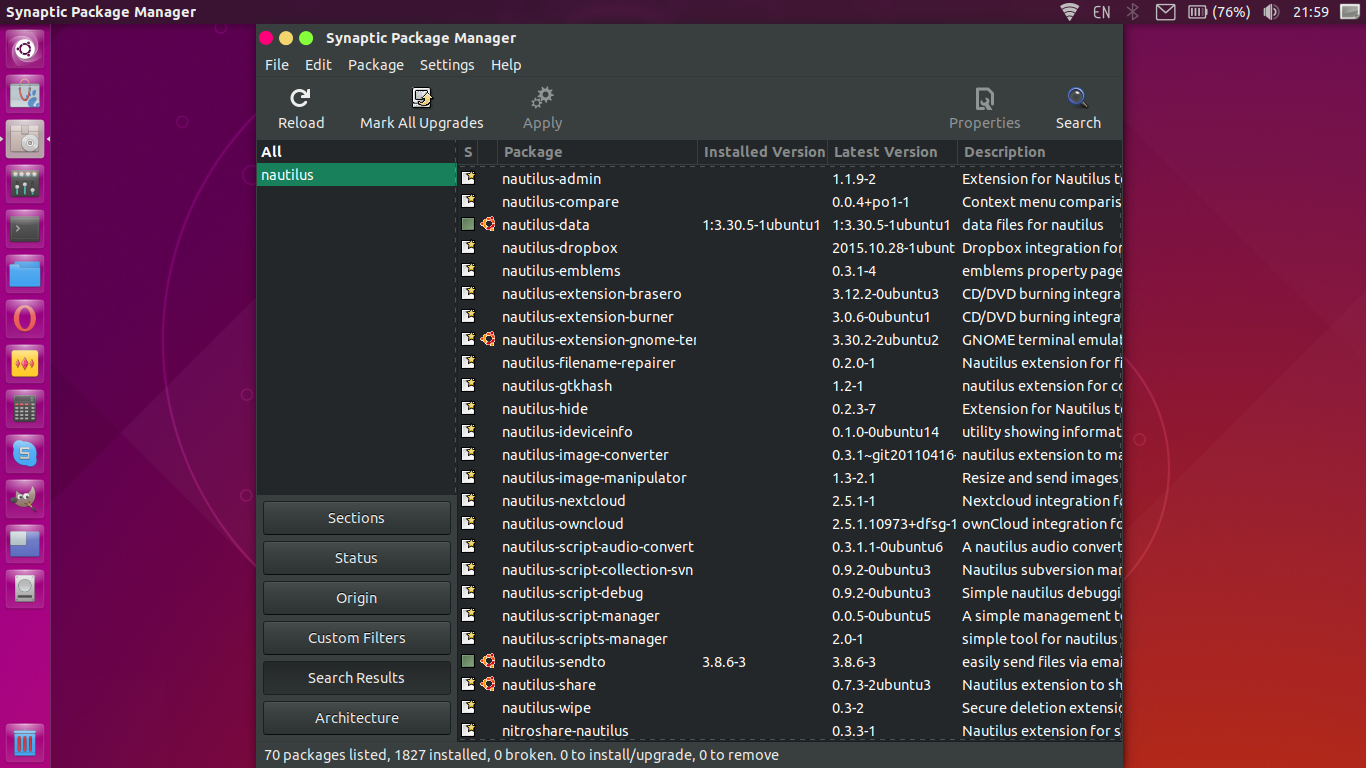The image size is (1366, 768).
Task: Click Ubuntu logo beside nautilus-share
Action: tap(488, 685)
